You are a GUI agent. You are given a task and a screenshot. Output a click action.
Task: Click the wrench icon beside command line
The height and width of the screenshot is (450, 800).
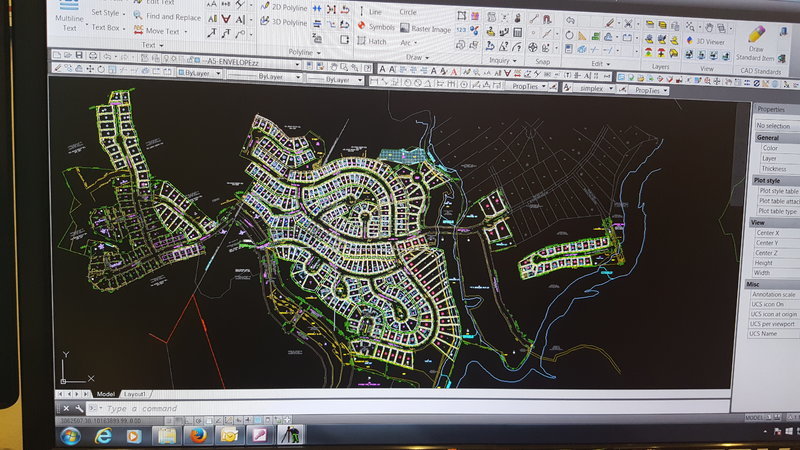[79, 408]
